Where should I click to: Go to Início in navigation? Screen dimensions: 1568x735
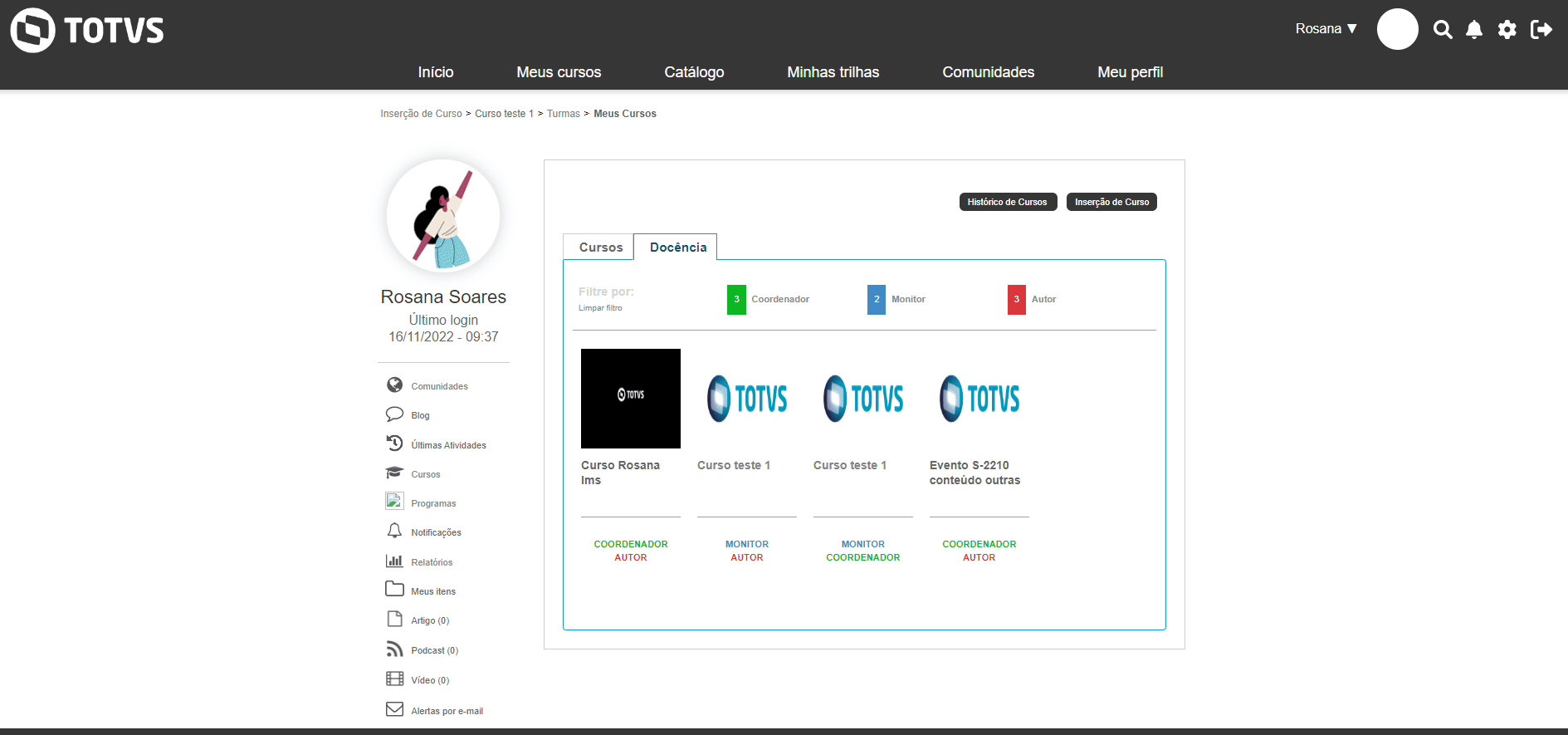tap(436, 72)
